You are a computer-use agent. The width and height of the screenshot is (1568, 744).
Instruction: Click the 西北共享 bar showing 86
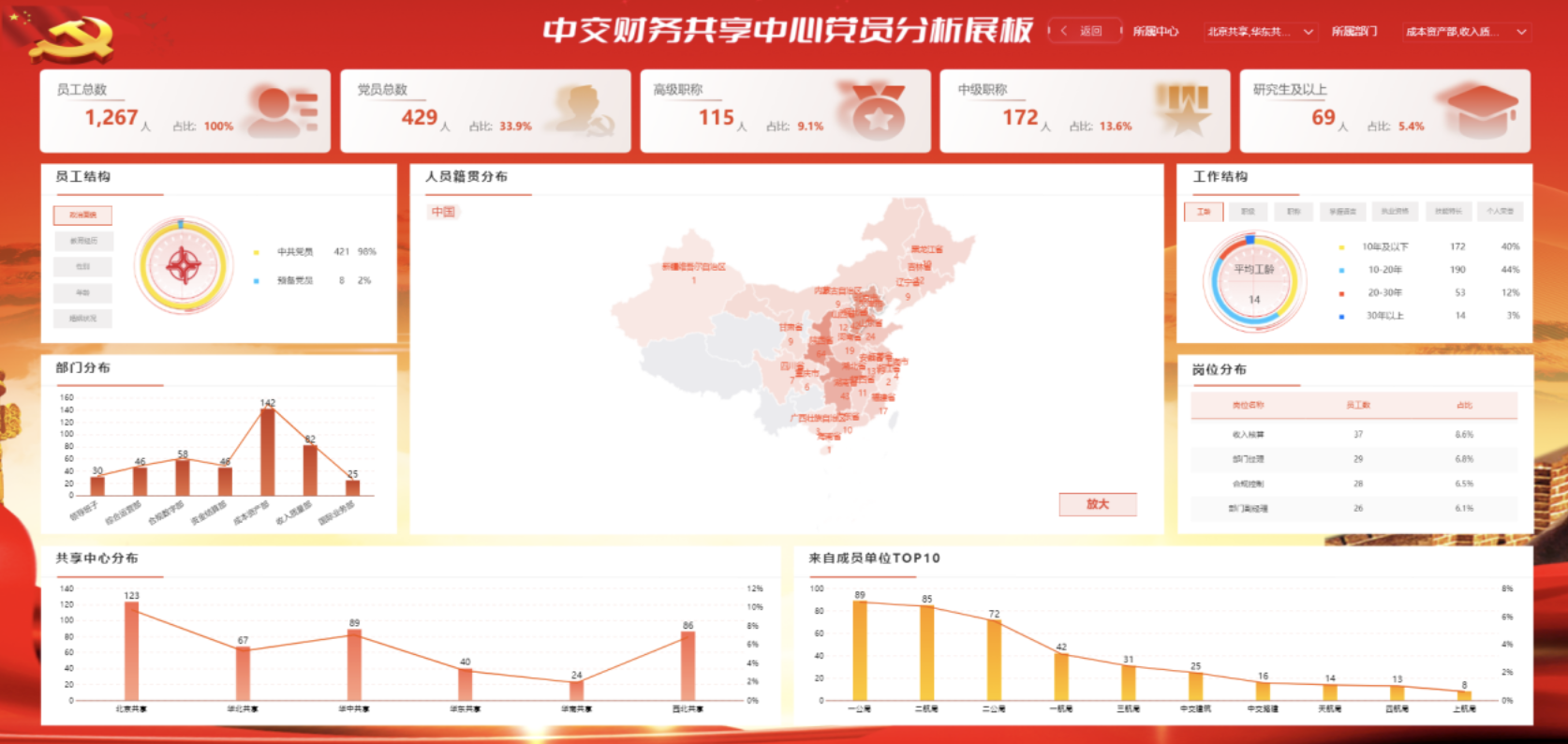(688, 666)
